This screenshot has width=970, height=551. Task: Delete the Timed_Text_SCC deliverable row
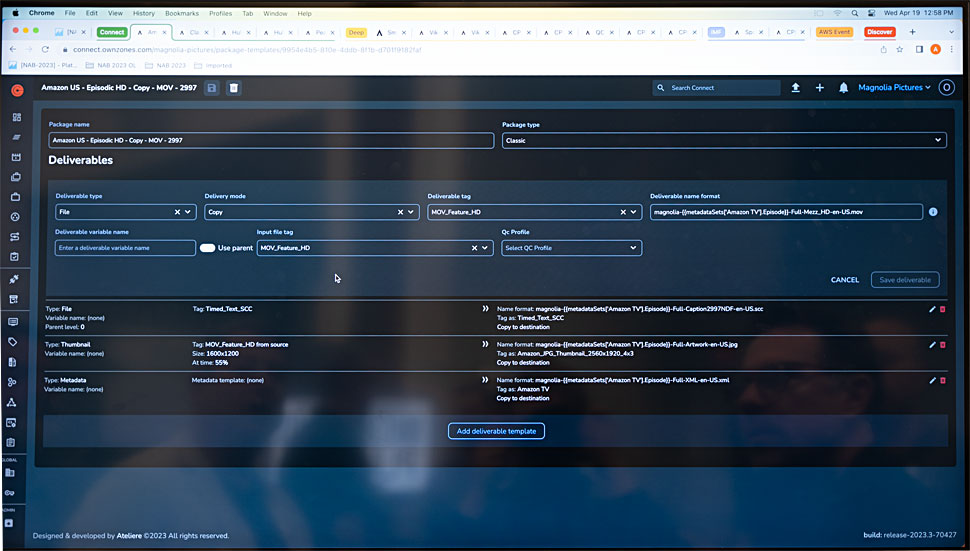tap(943, 309)
